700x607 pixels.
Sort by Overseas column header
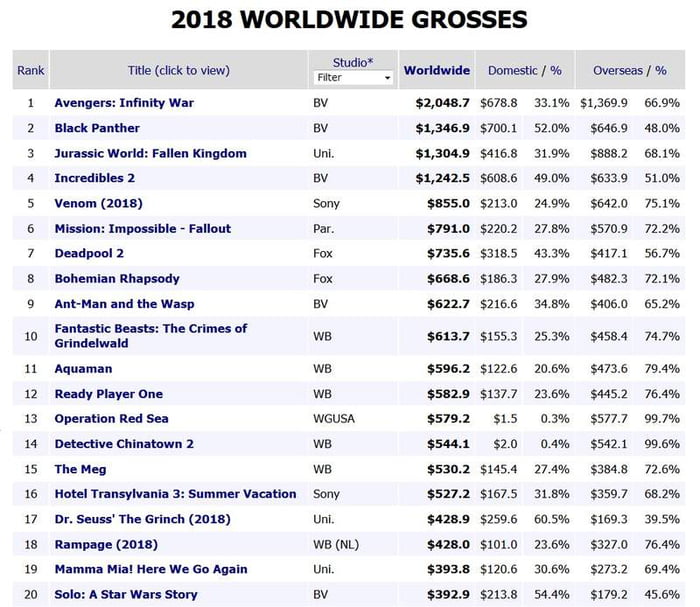618,71
